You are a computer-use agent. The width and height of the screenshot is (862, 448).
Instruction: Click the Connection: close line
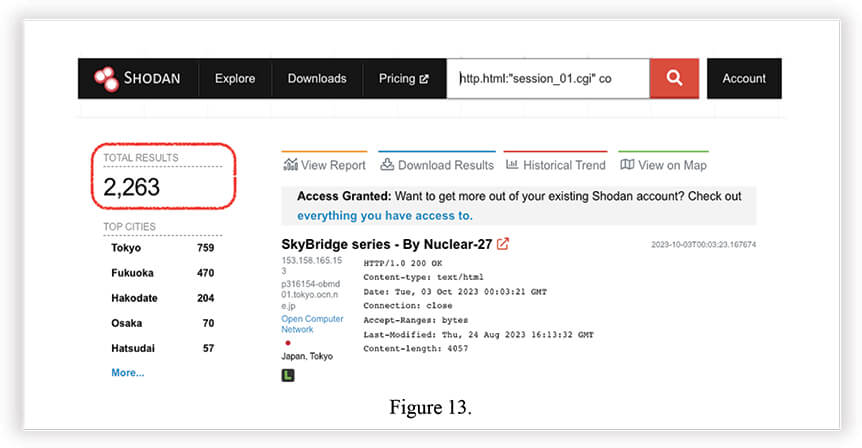pos(408,306)
